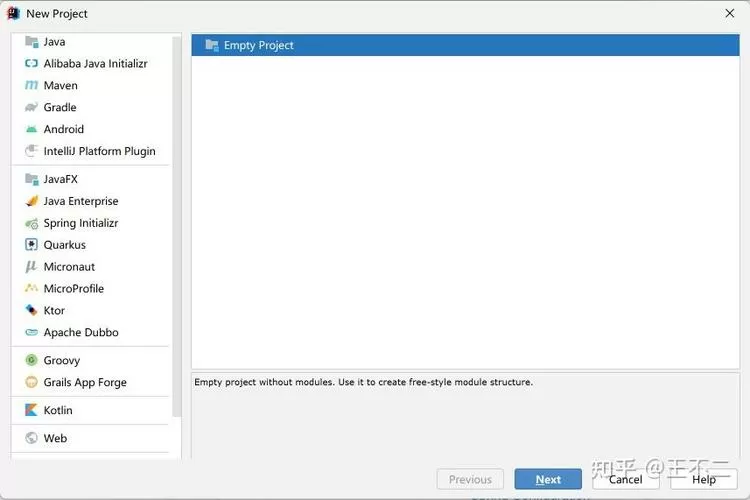This screenshot has height=500, width=750.
Task: Select the Groovy text label
Action: 62,360
